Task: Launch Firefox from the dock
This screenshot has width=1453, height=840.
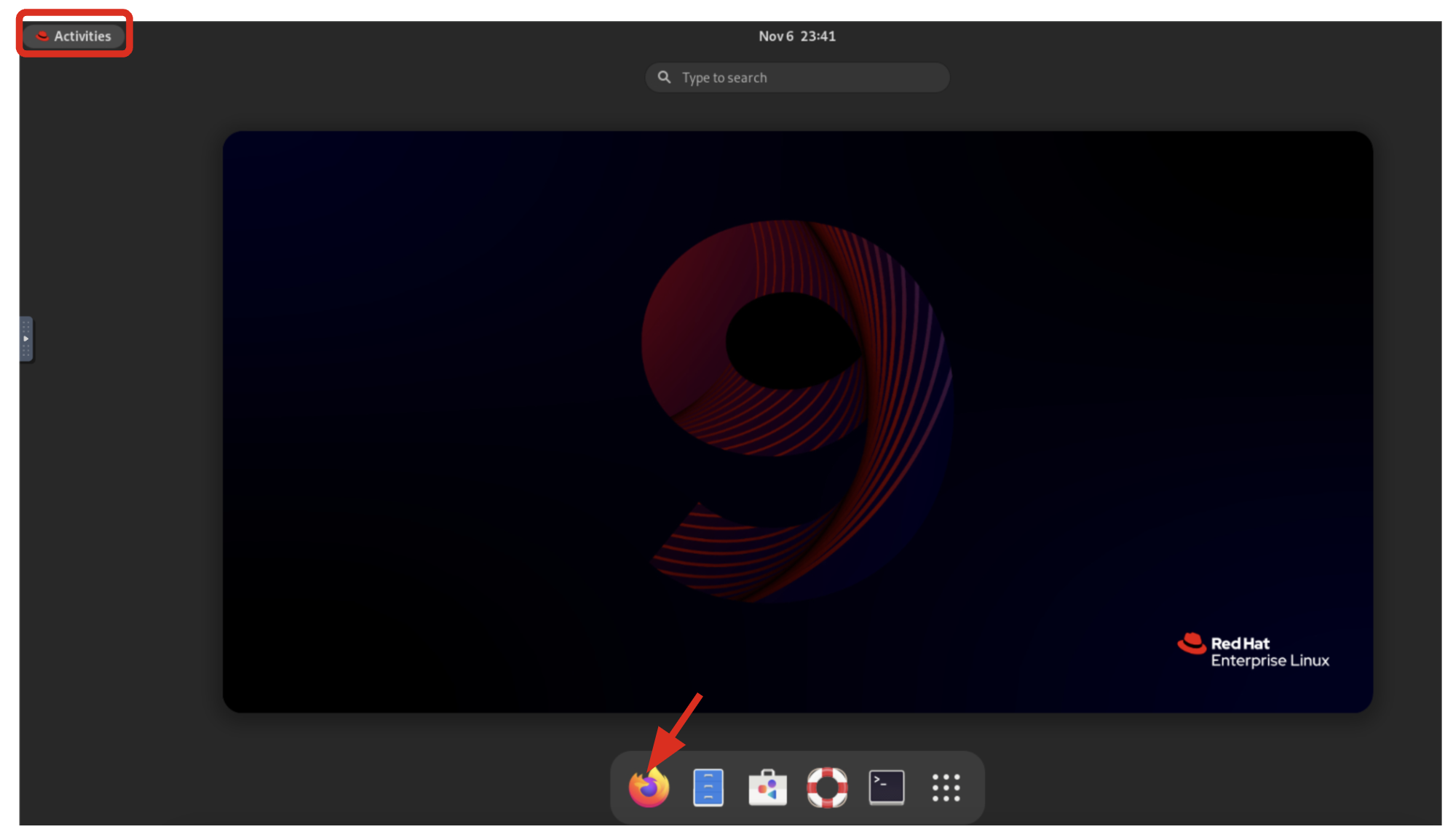Action: 649,788
